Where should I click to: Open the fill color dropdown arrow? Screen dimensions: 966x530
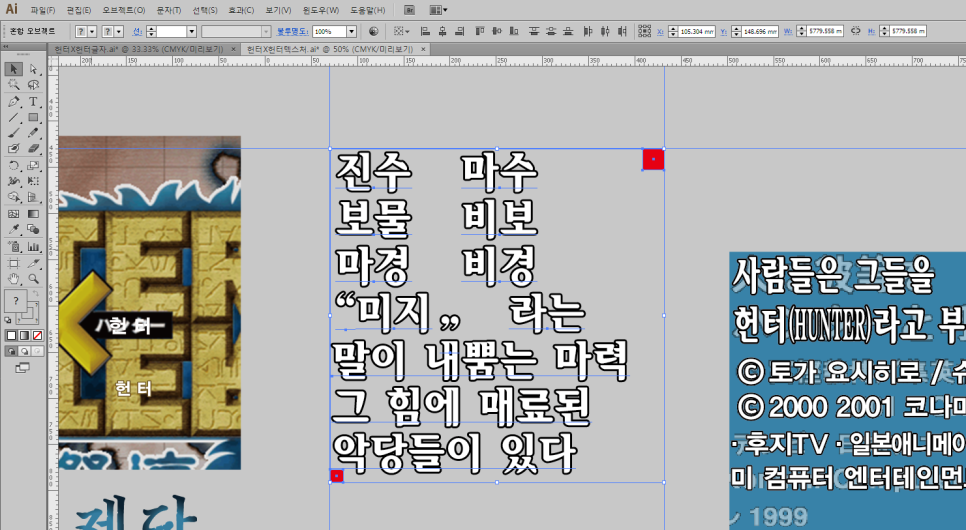pos(92,31)
